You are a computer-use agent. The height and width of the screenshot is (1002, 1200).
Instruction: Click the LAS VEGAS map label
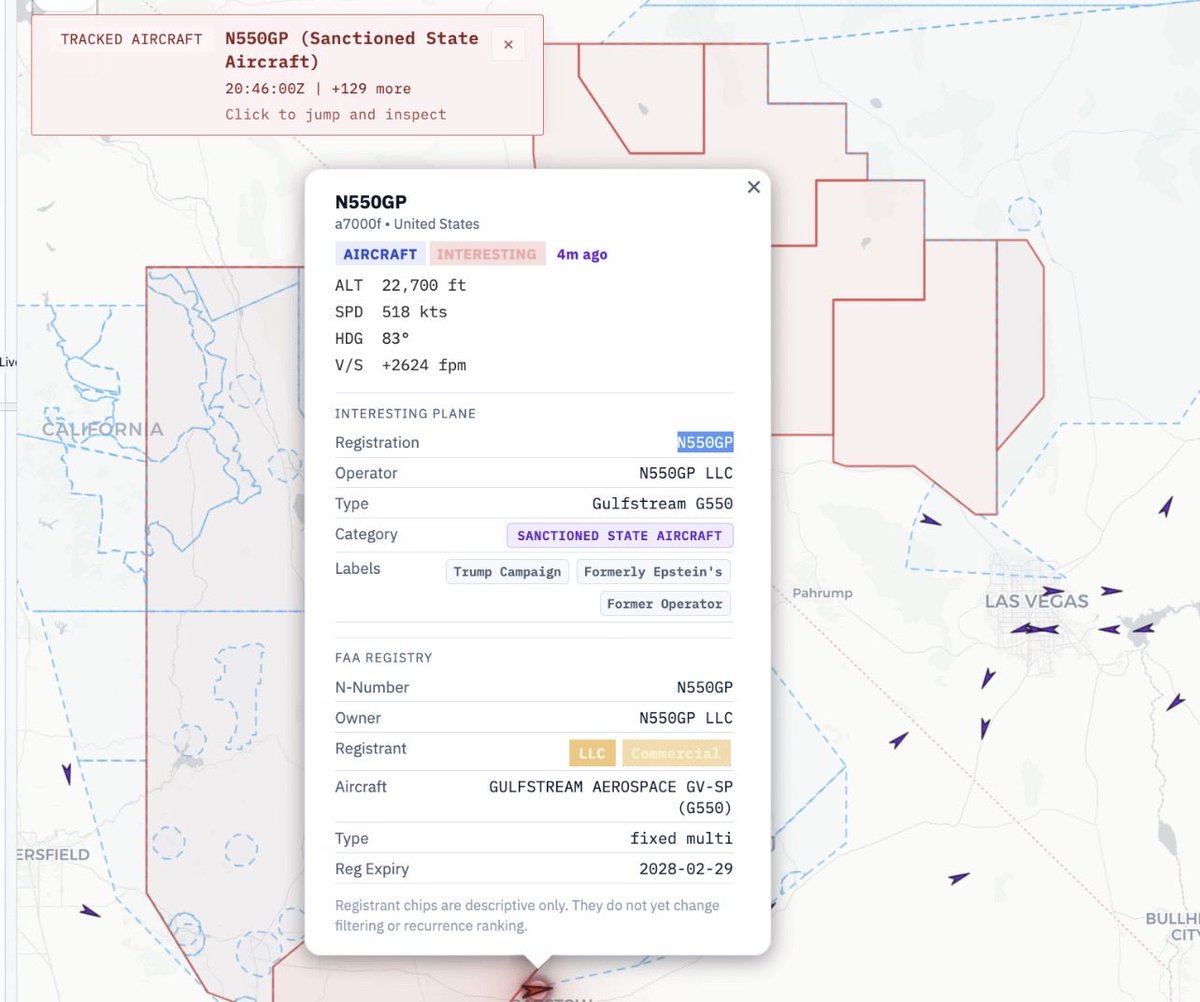1036,602
